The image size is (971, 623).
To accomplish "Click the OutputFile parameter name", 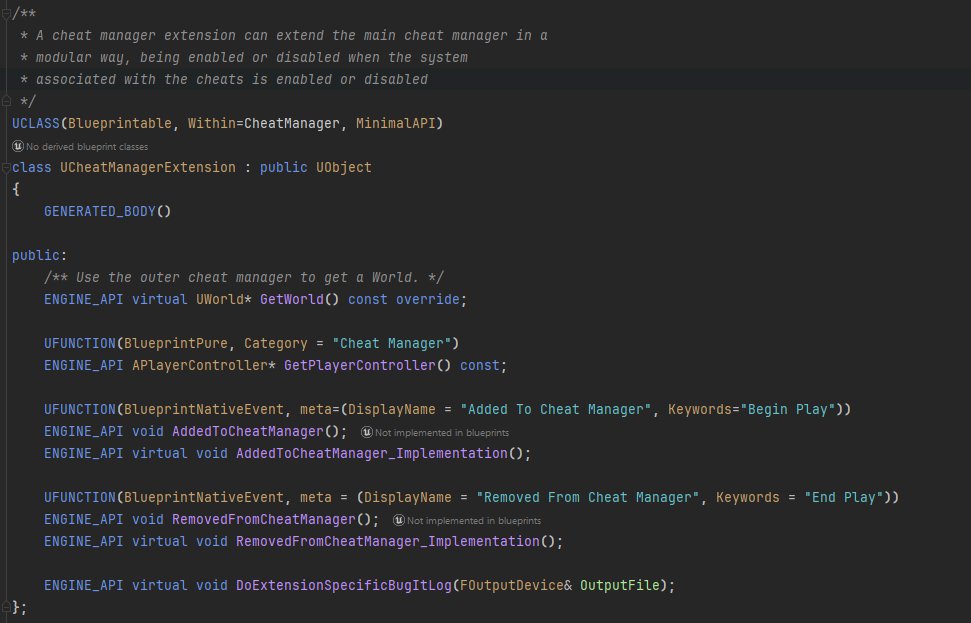I will (x=620, y=585).
